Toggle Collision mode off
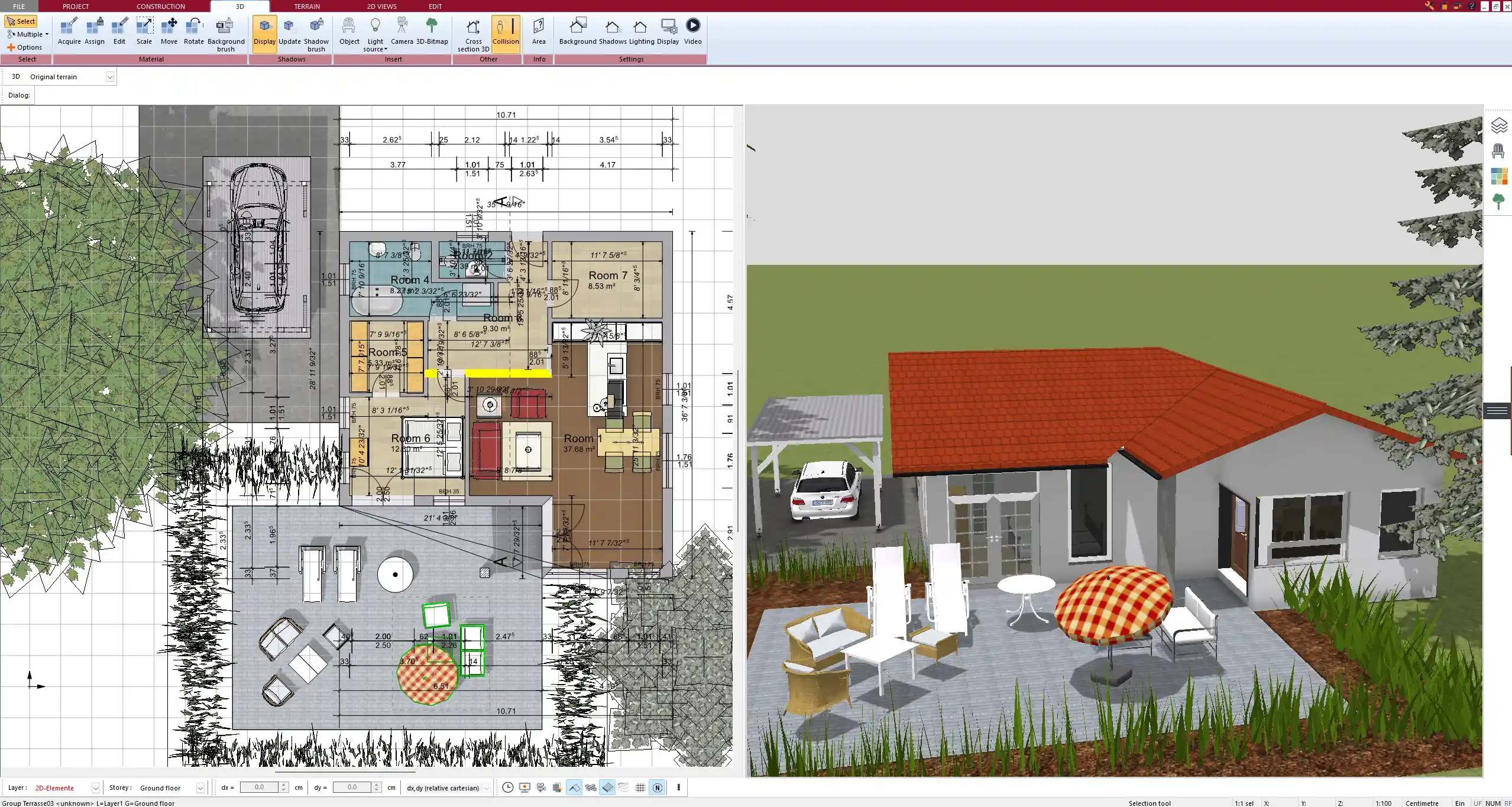Screen dimensions: 1512x807 click(506, 31)
